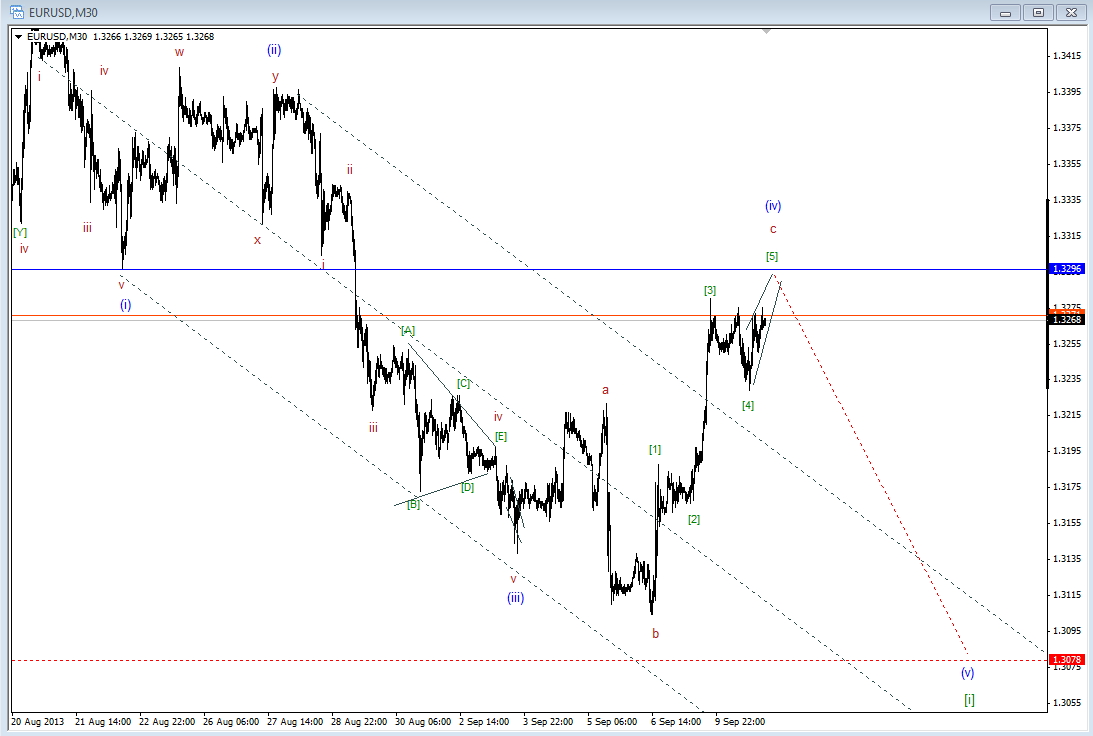Click the 1.3415 price scale value
1093x736 pixels.
pos(1067,56)
